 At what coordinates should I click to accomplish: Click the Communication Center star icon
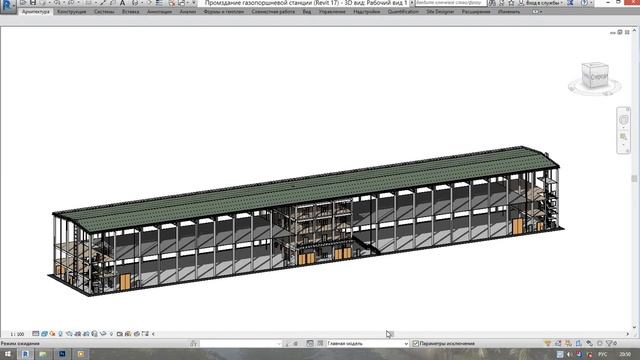511,3
